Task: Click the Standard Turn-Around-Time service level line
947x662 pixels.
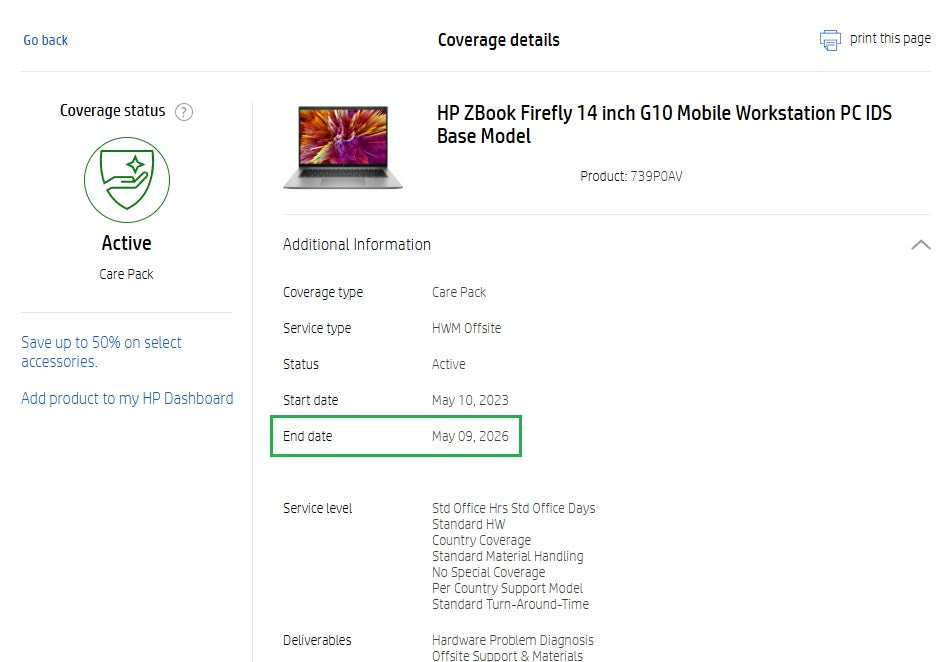Action: pyautogui.click(x=510, y=604)
